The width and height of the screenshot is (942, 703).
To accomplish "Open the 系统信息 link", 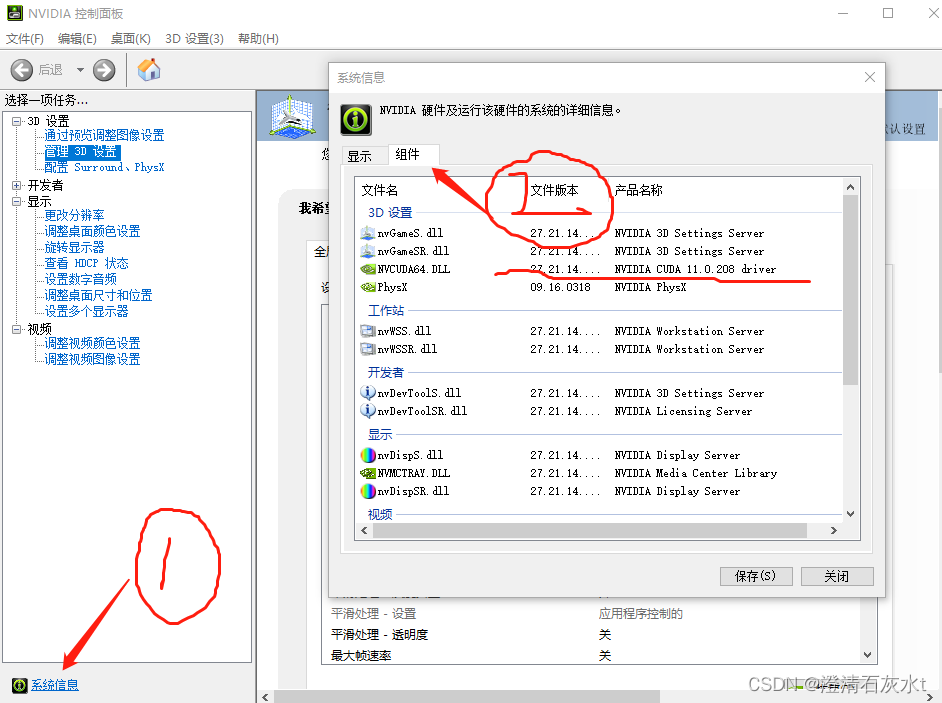I will [55, 685].
